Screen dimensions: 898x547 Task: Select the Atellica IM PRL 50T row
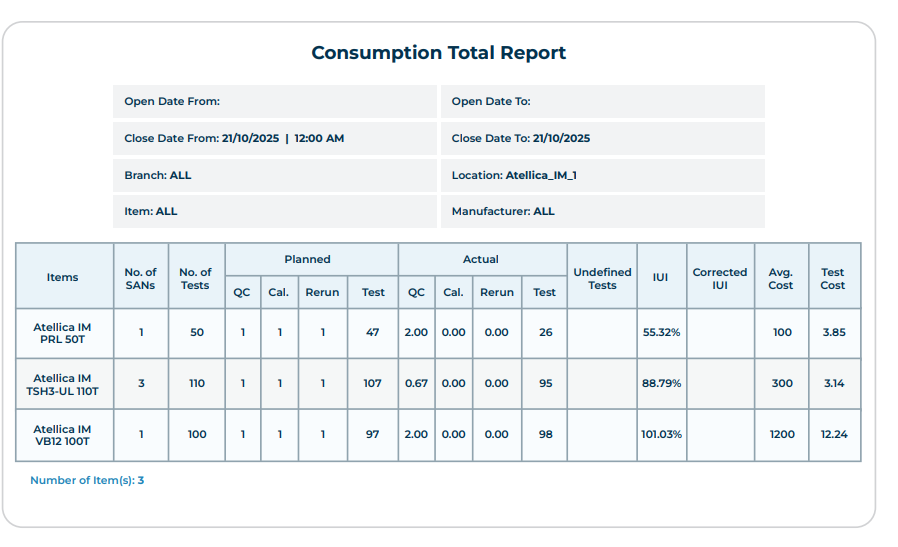click(63, 332)
